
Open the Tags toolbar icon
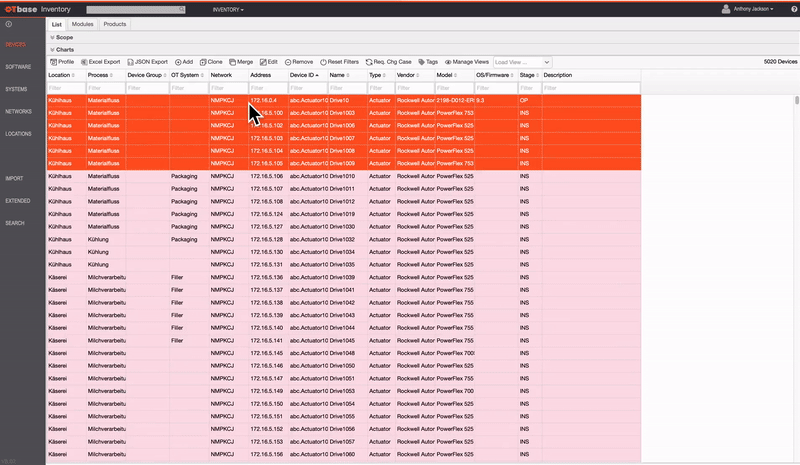click(421, 62)
